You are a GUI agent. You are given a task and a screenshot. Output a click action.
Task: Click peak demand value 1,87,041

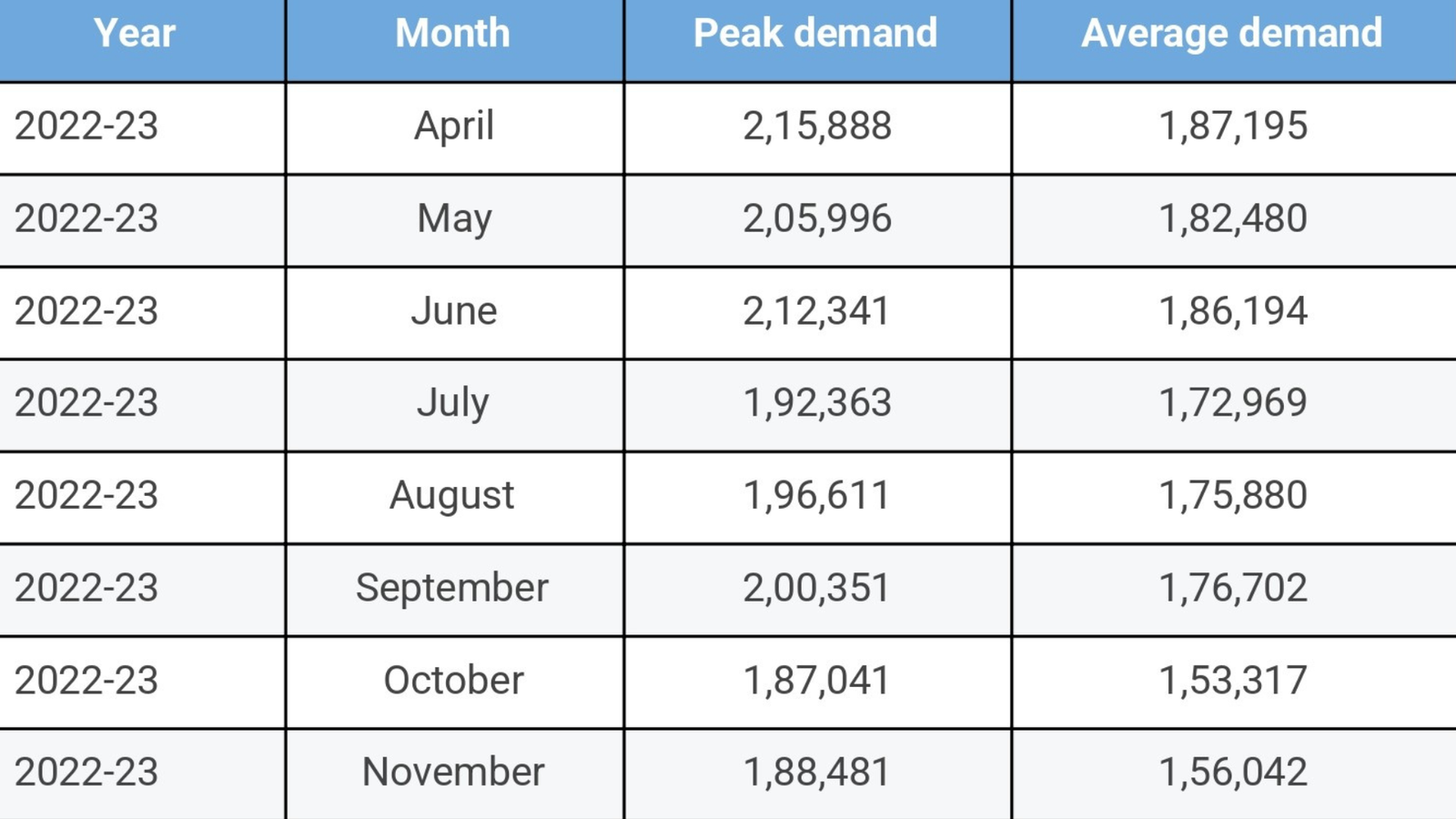tap(816, 681)
